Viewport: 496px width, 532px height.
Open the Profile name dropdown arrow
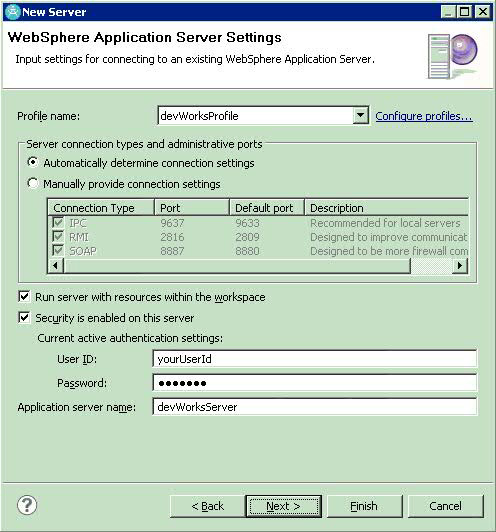click(360, 116)
